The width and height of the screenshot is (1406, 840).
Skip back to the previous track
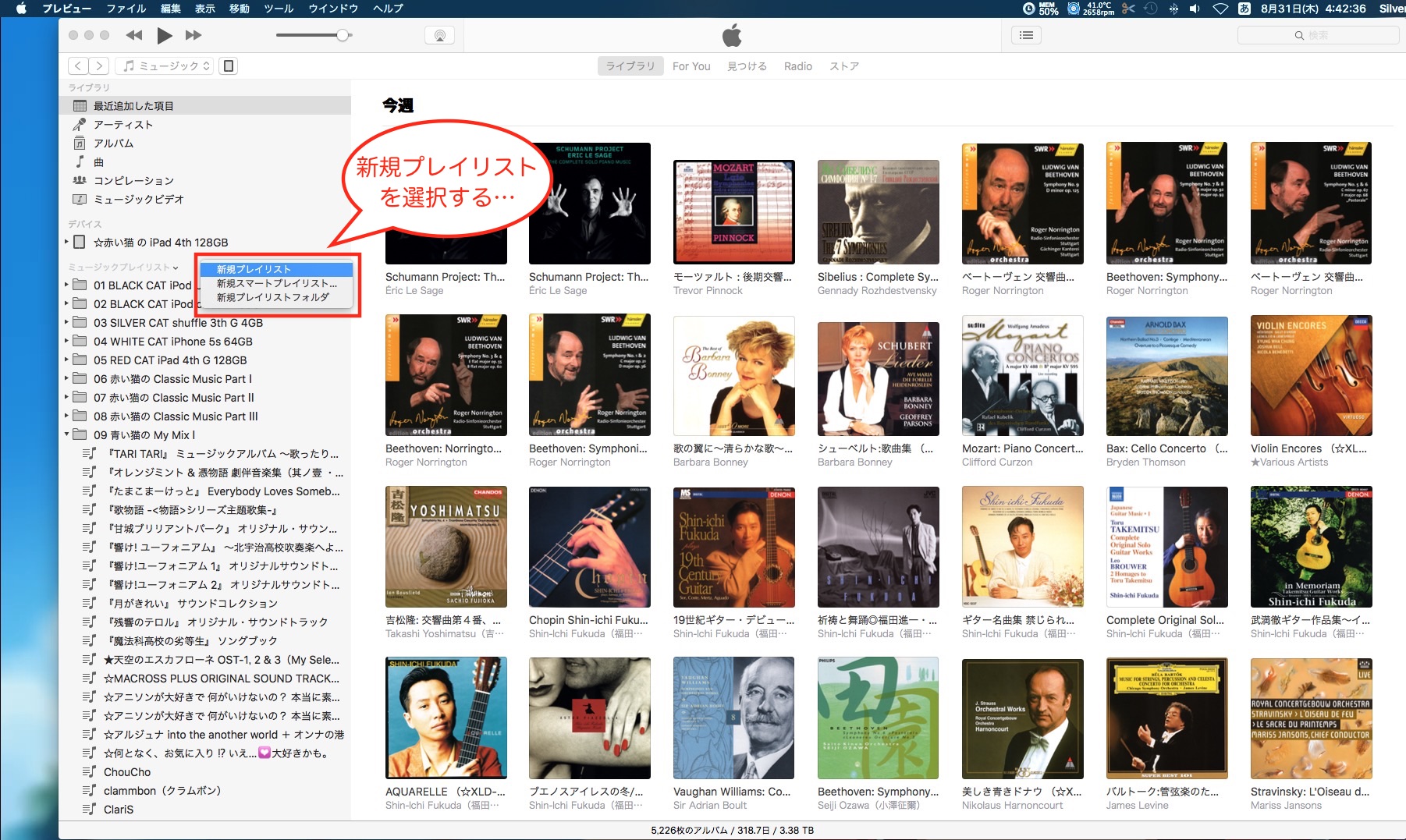(134, 35)
